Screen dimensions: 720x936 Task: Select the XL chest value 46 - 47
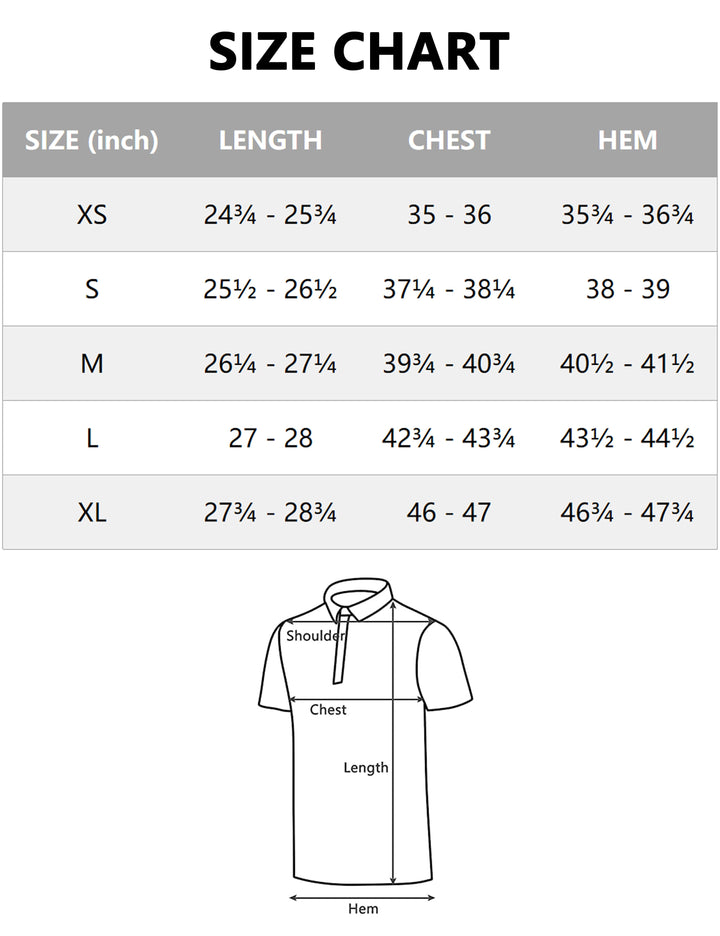(x=449, y=513)
